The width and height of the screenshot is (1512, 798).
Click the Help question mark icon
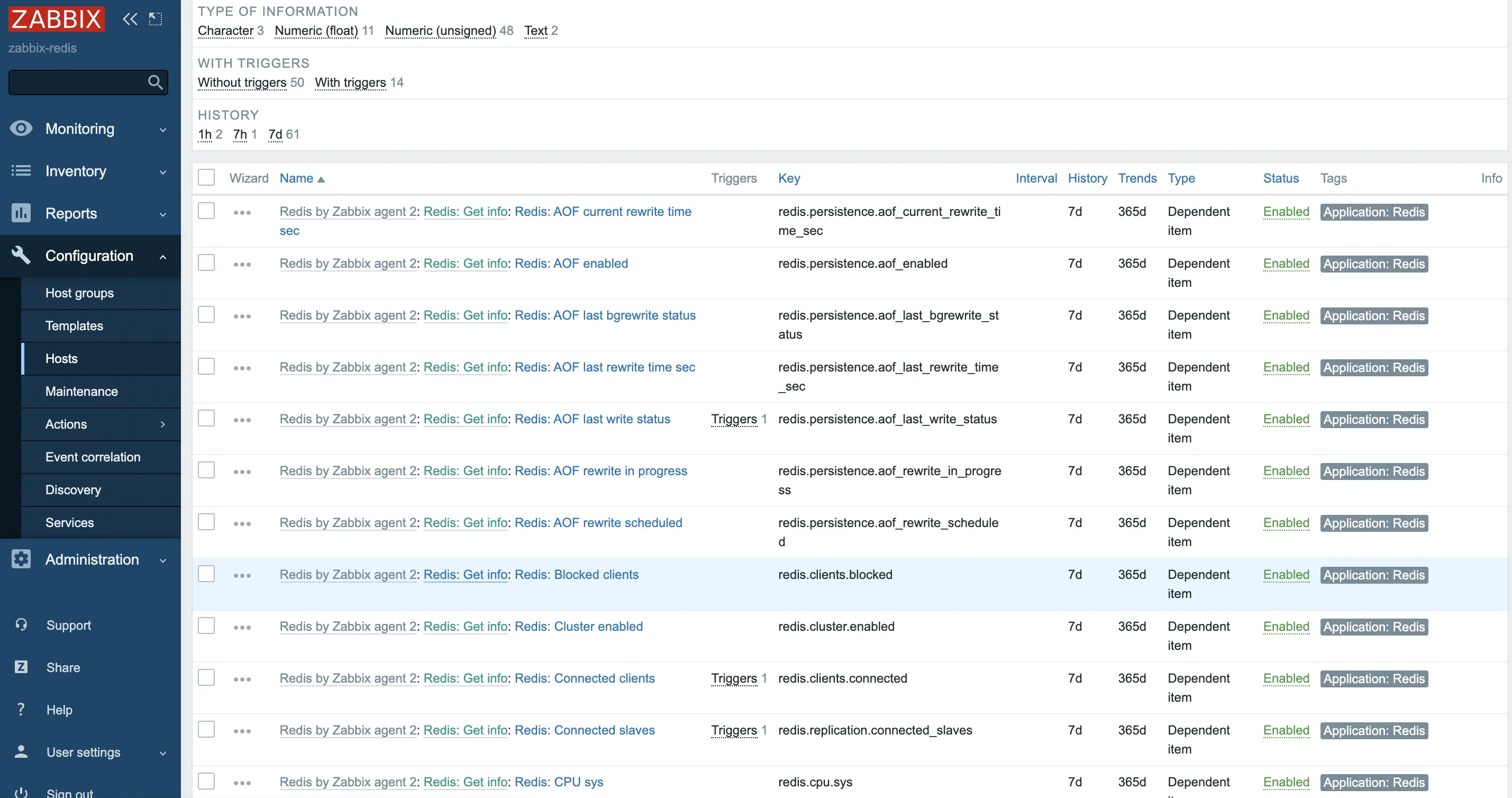21,709
